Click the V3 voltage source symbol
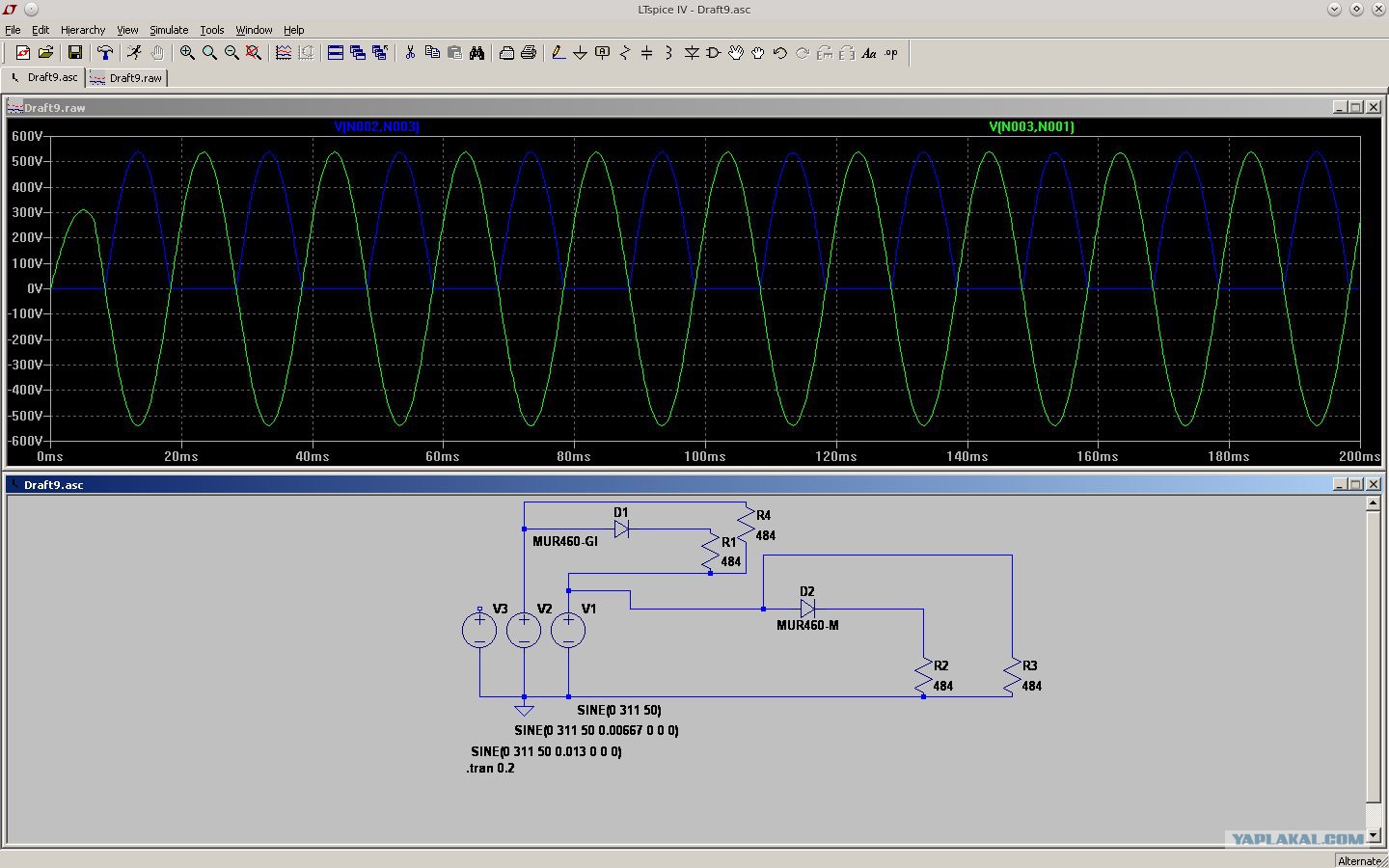Screen dimensions: 1389x868 pos(479,630)
